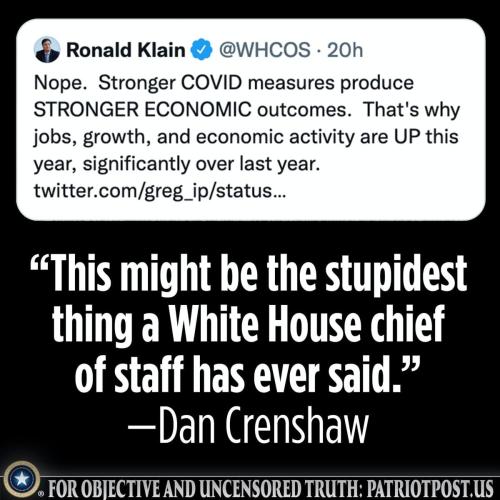Click "FOR OBJECTIVE AND UNCENSORED TRUTH" banner text
Image resolution: width=500 pixels, height=500 pixels.
click(x=206, y=488)
